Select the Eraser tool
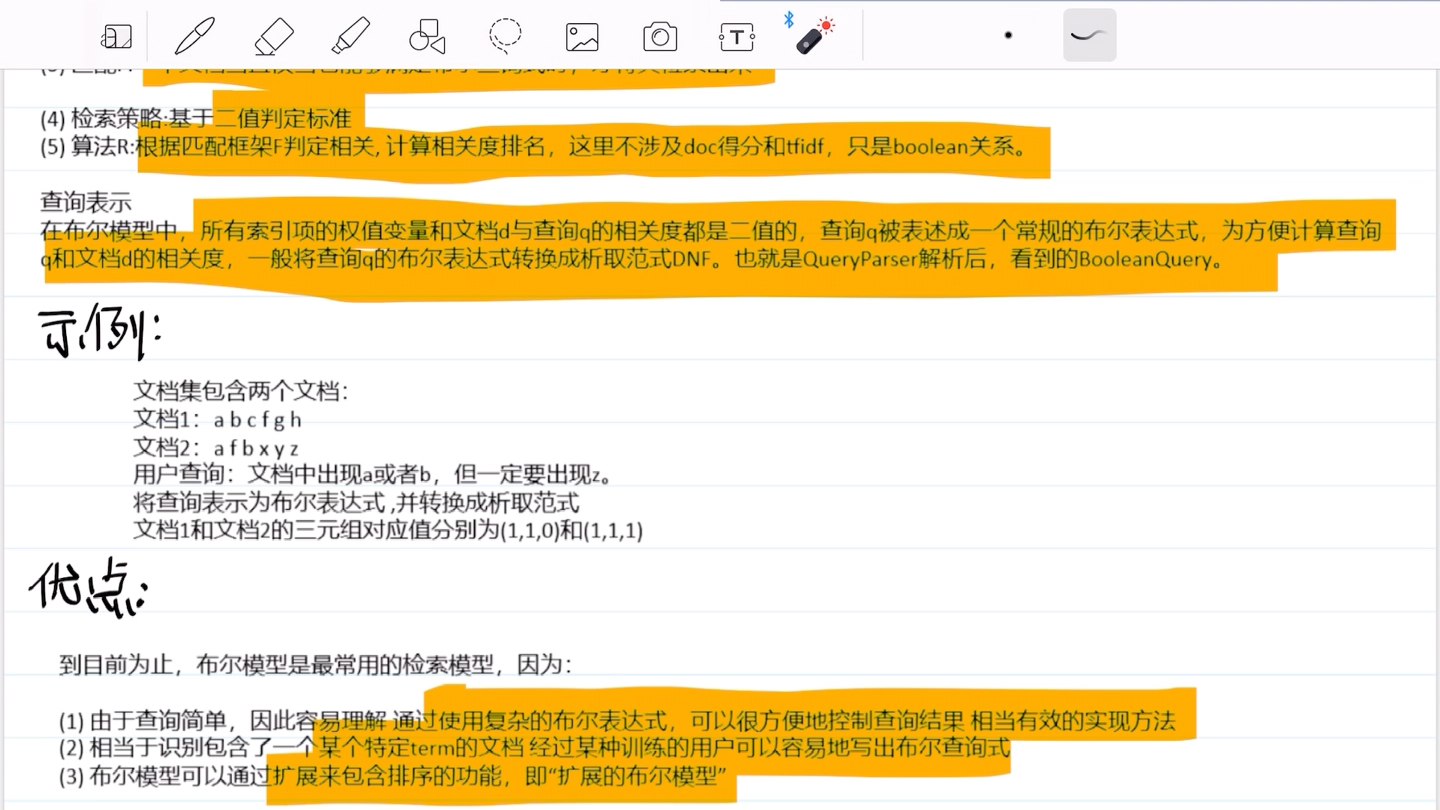The height and width of the screenshot is (810, 1440). (x=273, y=37)
